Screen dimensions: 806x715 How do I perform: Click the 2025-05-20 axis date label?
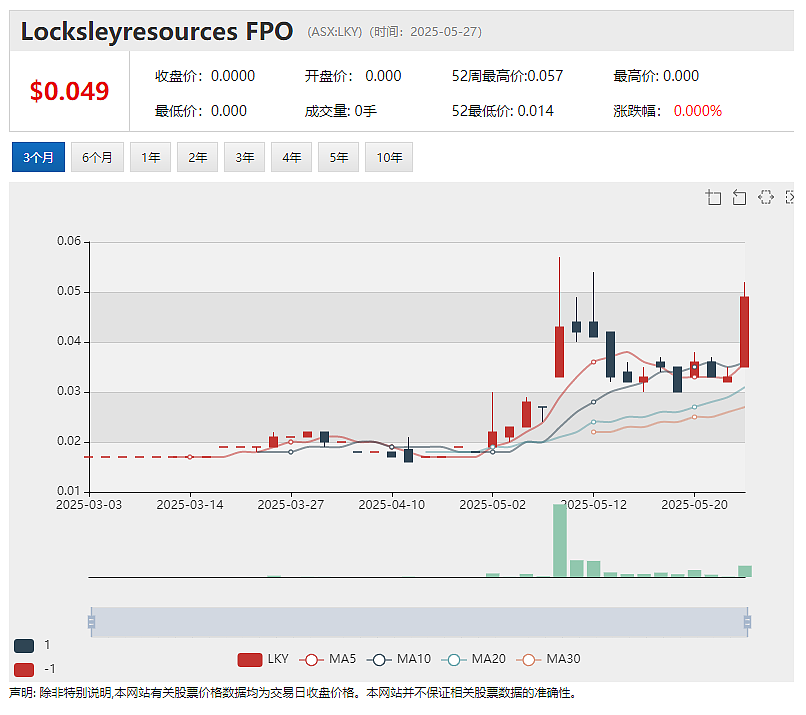[x=694, y=505]
